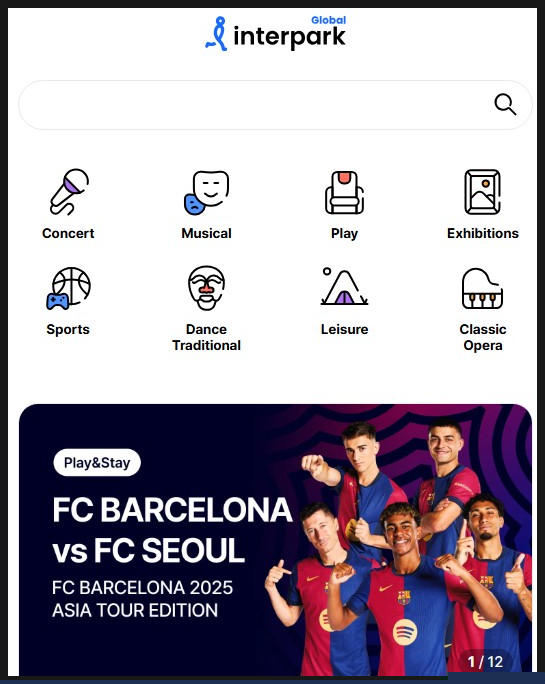Click the Concert text label
The image size is (545, 684).
68,233
